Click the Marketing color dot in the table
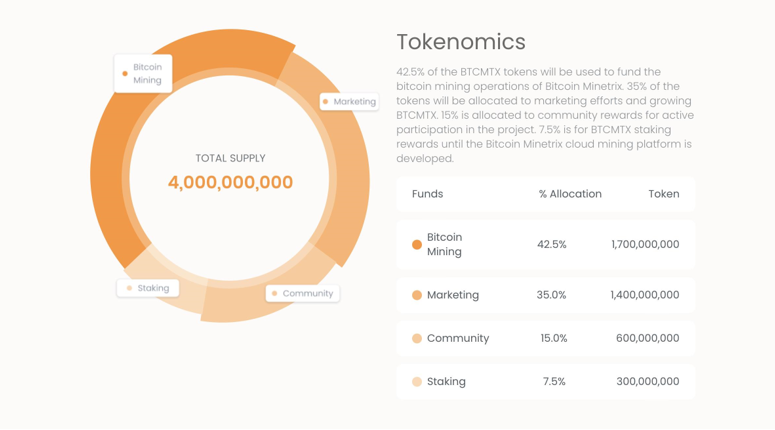Viewport: 775px width, 430px height. tap(417, 295)
